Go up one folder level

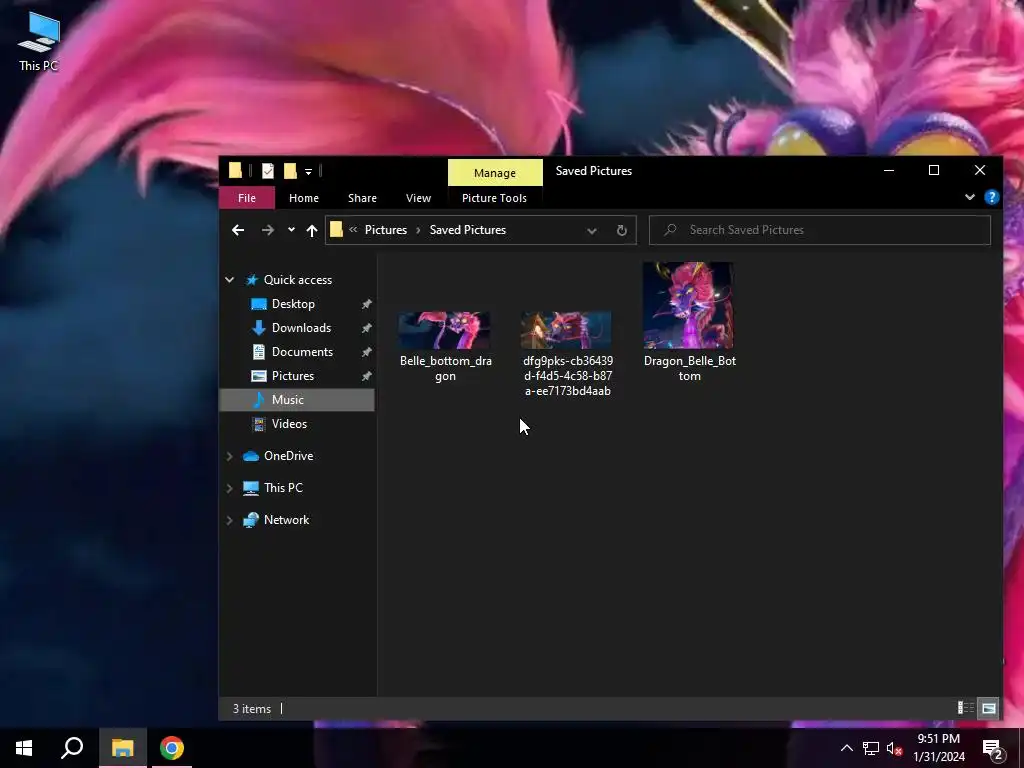(312, 230)
